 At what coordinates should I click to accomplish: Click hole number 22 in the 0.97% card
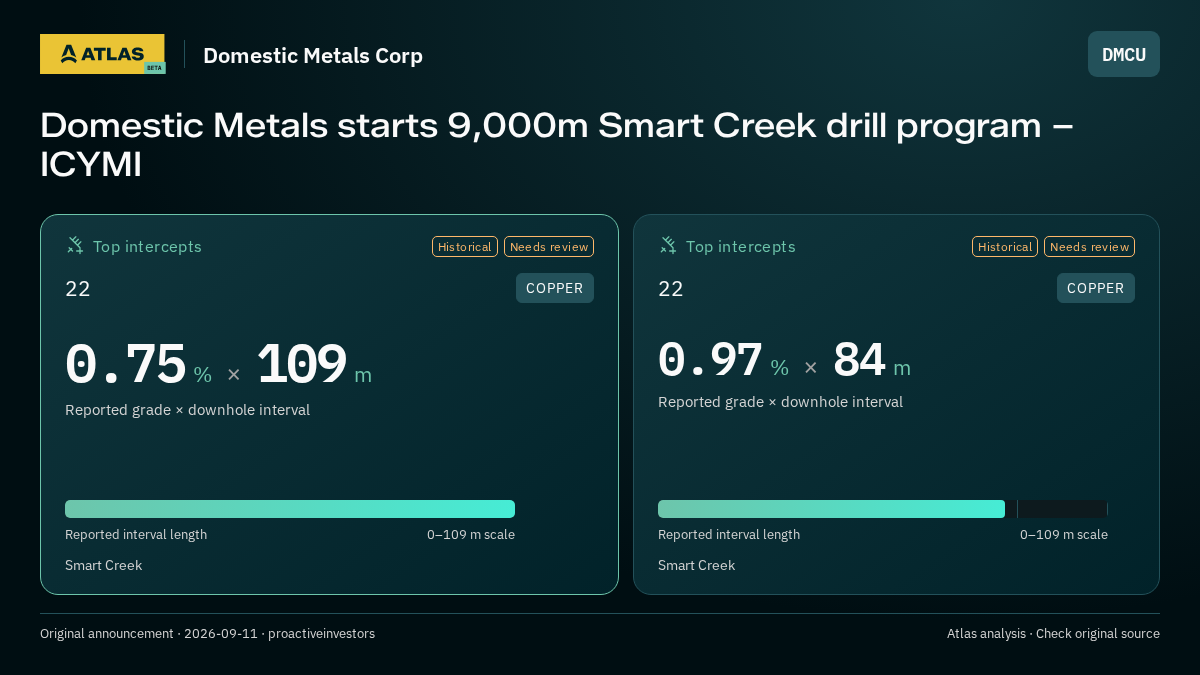(671, 289)
